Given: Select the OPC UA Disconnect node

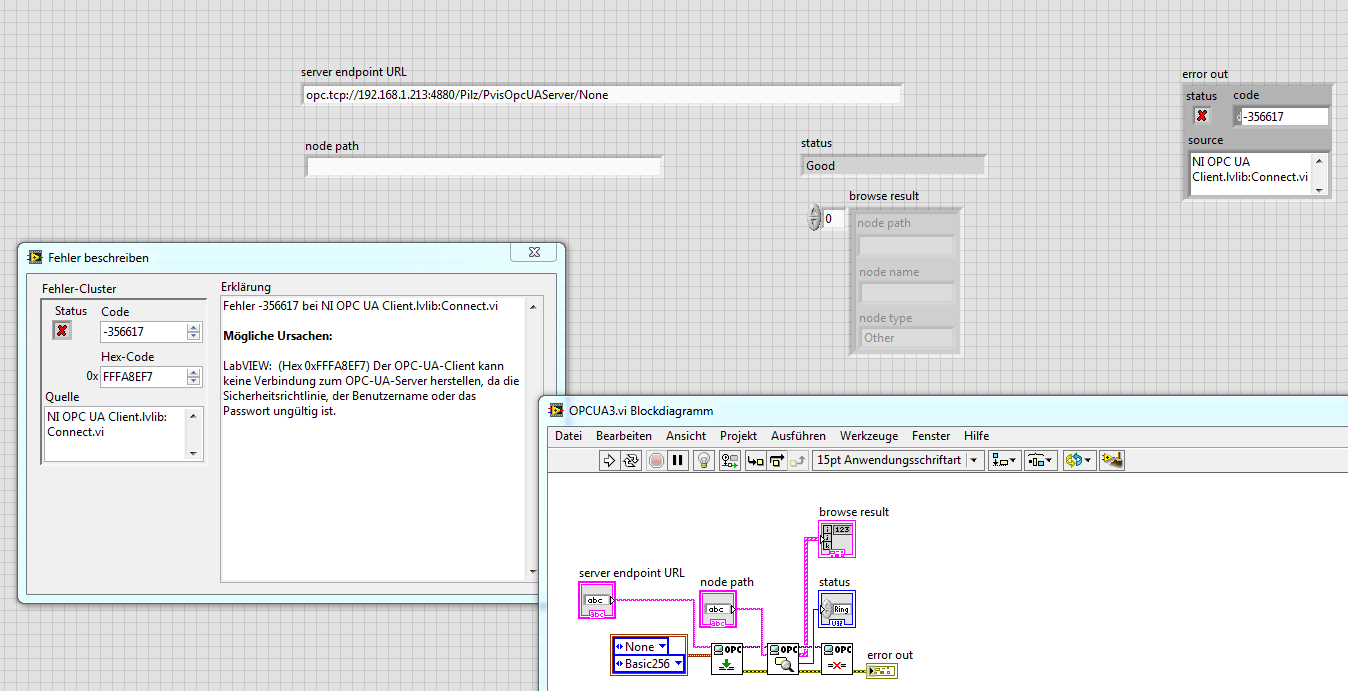Looking at the screenshot, I should (x=837, y=659).
